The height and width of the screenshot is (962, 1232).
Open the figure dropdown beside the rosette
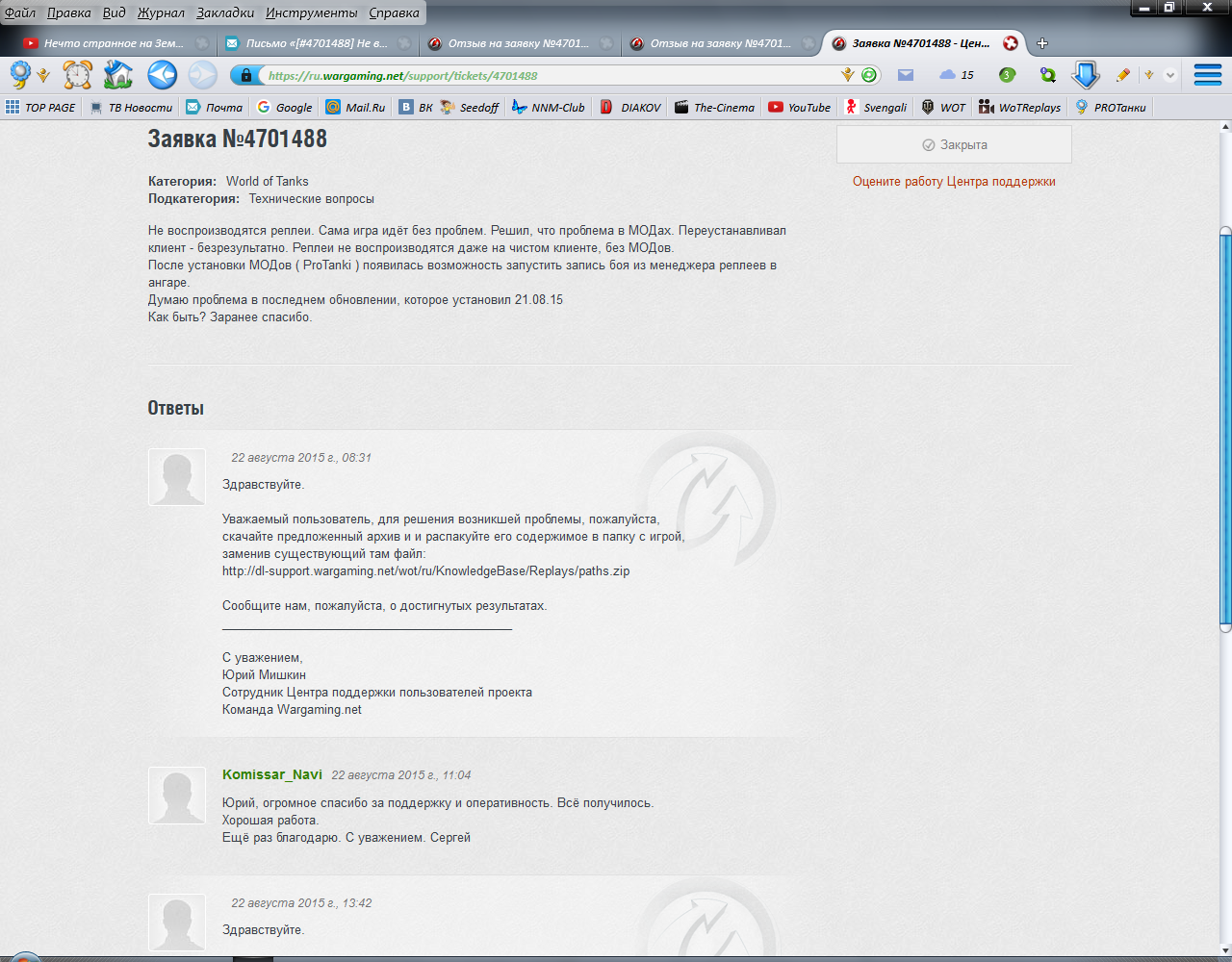43,75
